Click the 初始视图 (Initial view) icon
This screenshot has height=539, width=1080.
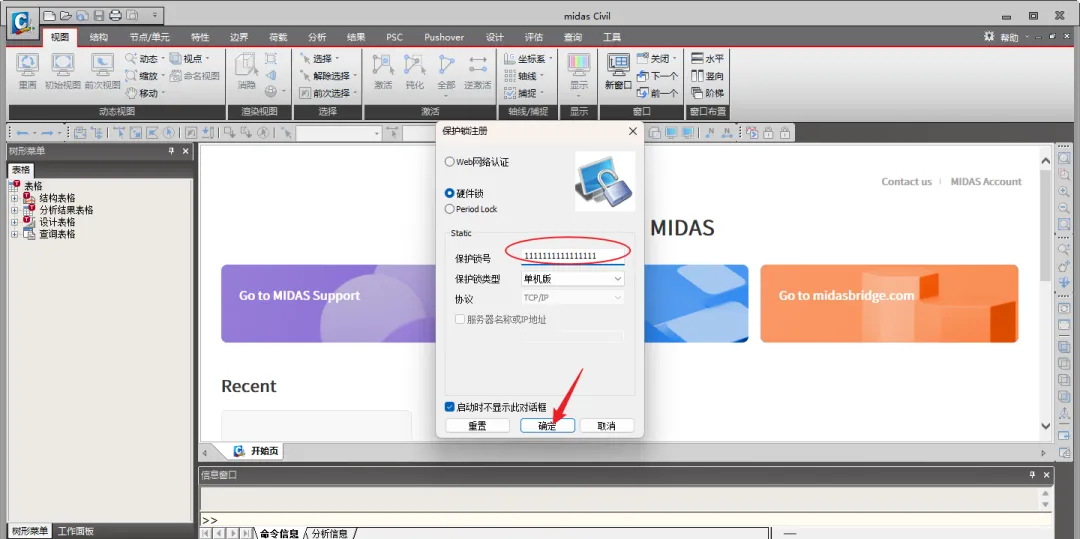[63, 64]
